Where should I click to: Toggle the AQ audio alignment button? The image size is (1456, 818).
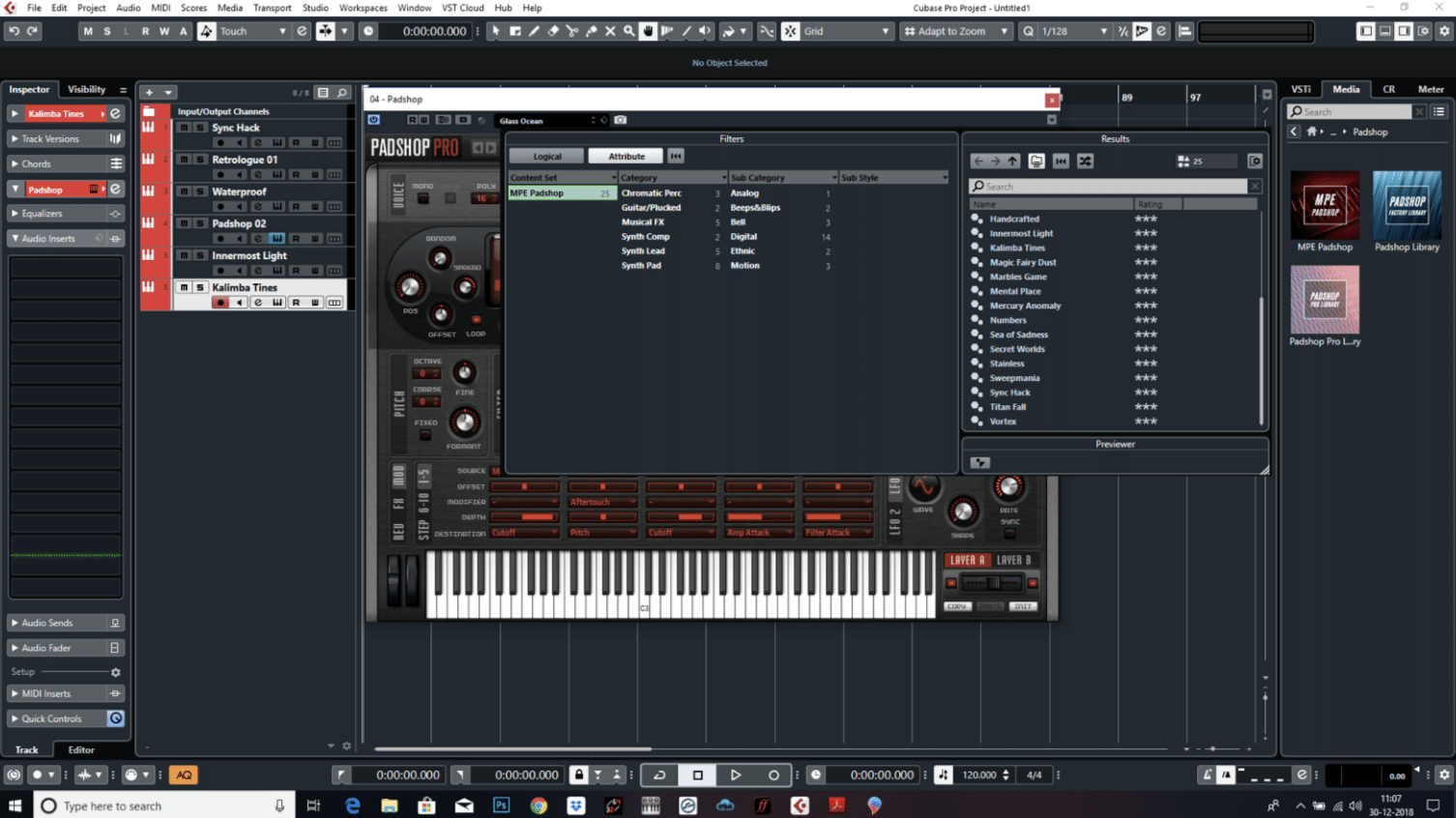point(184,774)
